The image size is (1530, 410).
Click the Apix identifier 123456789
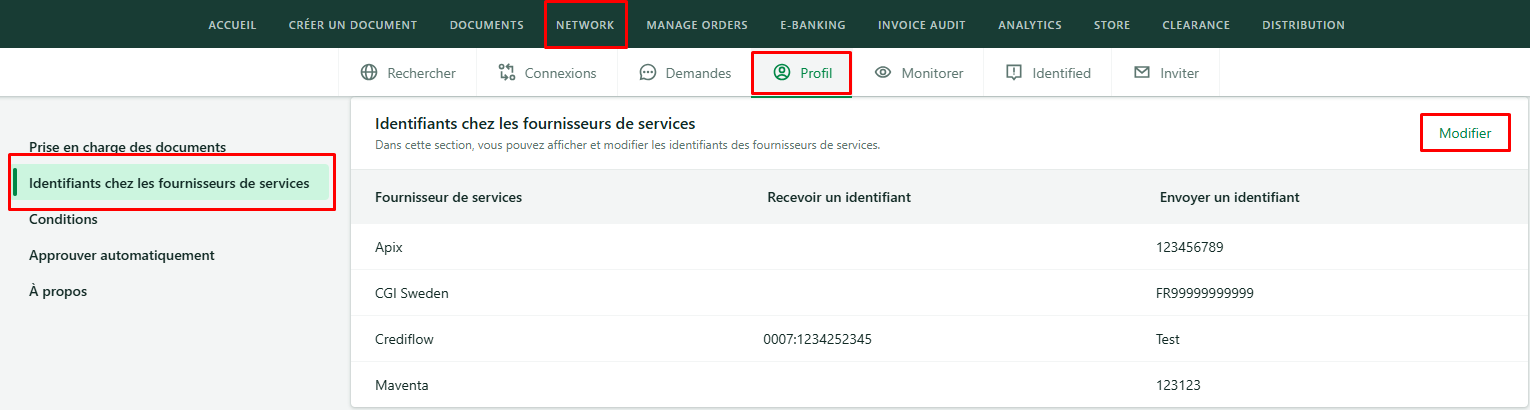[x=1190, y=247]
